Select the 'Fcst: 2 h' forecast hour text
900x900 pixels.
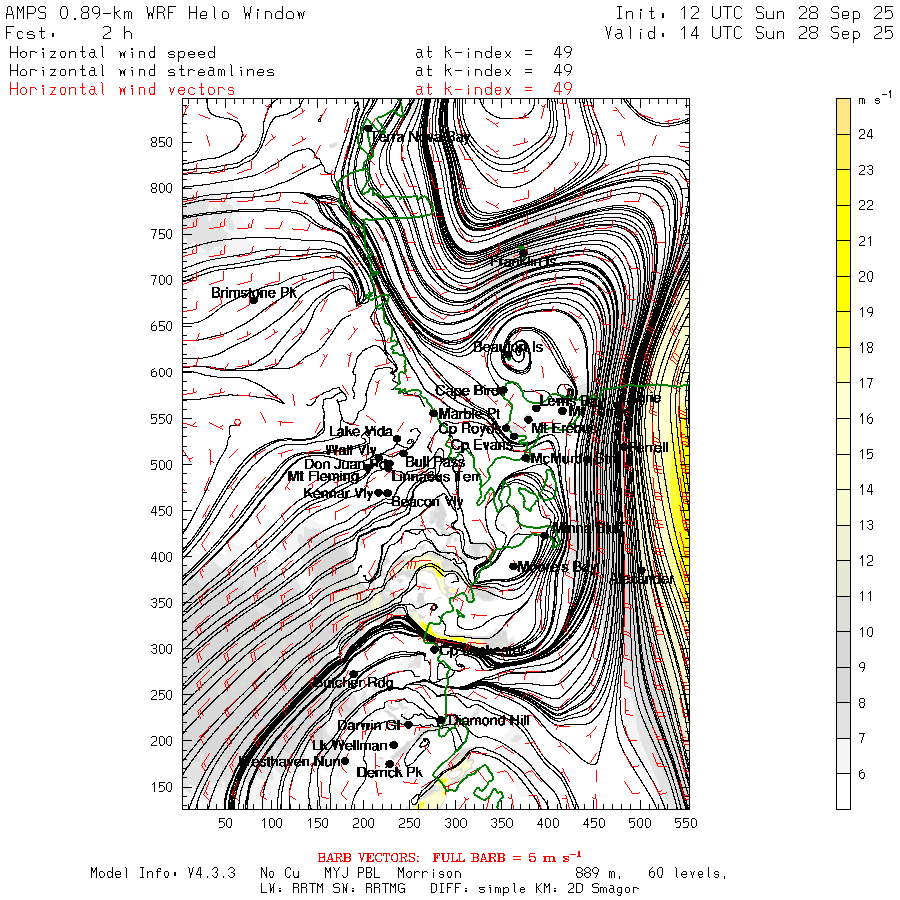69,33
